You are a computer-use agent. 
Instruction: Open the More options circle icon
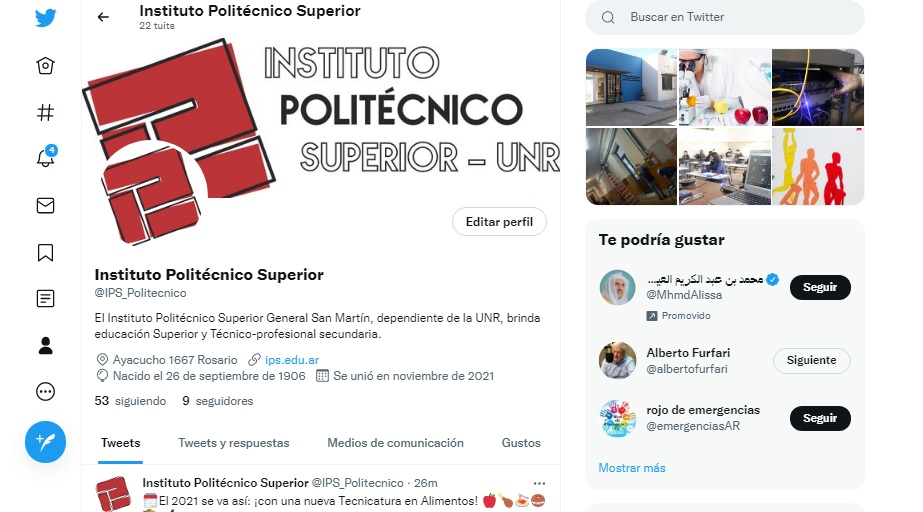click(45, 392)
